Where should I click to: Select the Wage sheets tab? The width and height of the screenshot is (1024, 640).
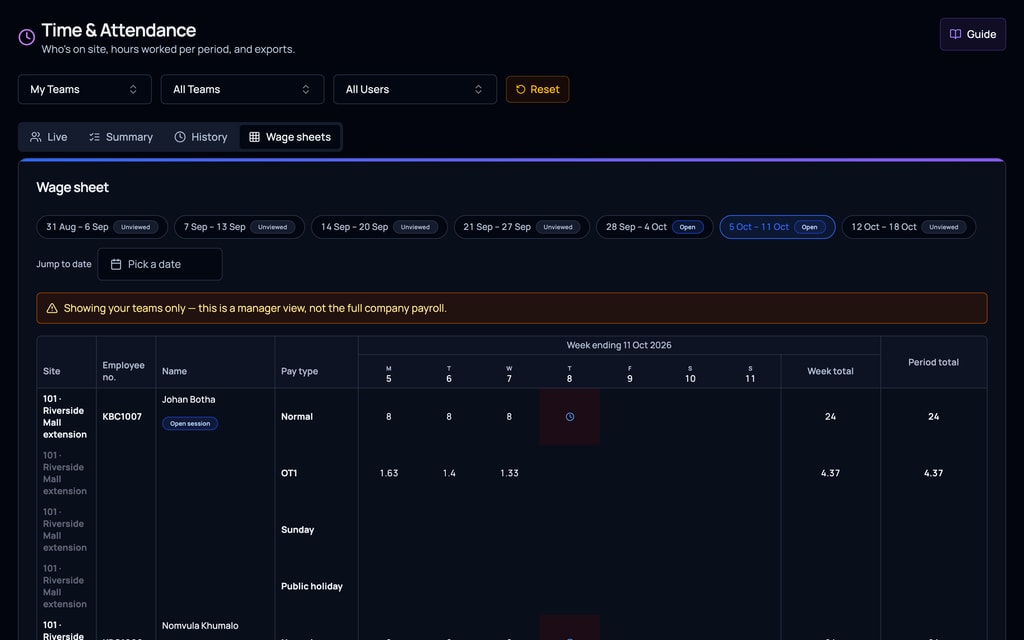click(x=290, y=137)
